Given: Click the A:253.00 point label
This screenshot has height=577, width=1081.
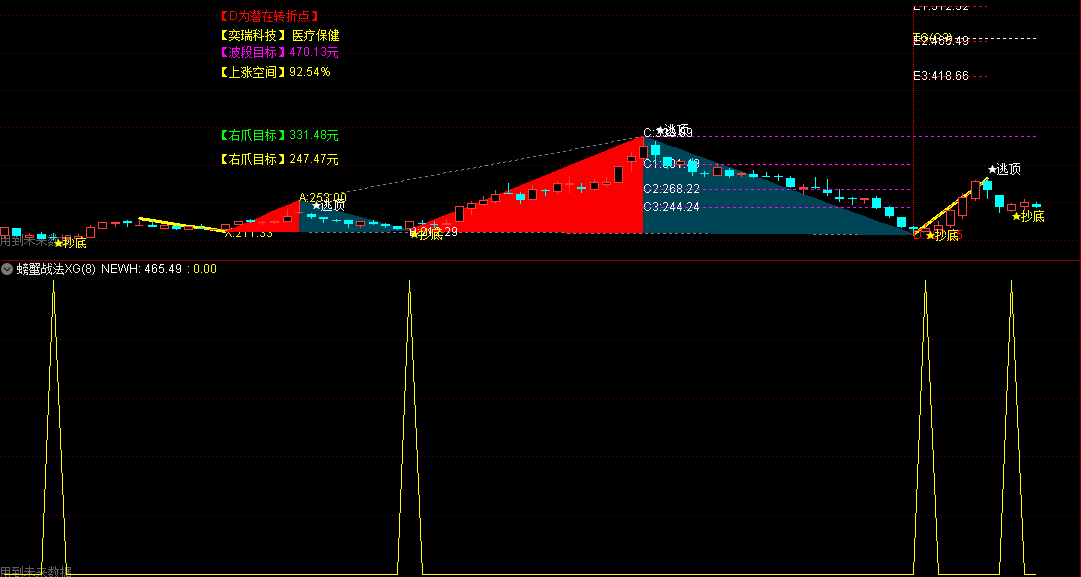Looking at the screenshot, I should click(322, 197).
